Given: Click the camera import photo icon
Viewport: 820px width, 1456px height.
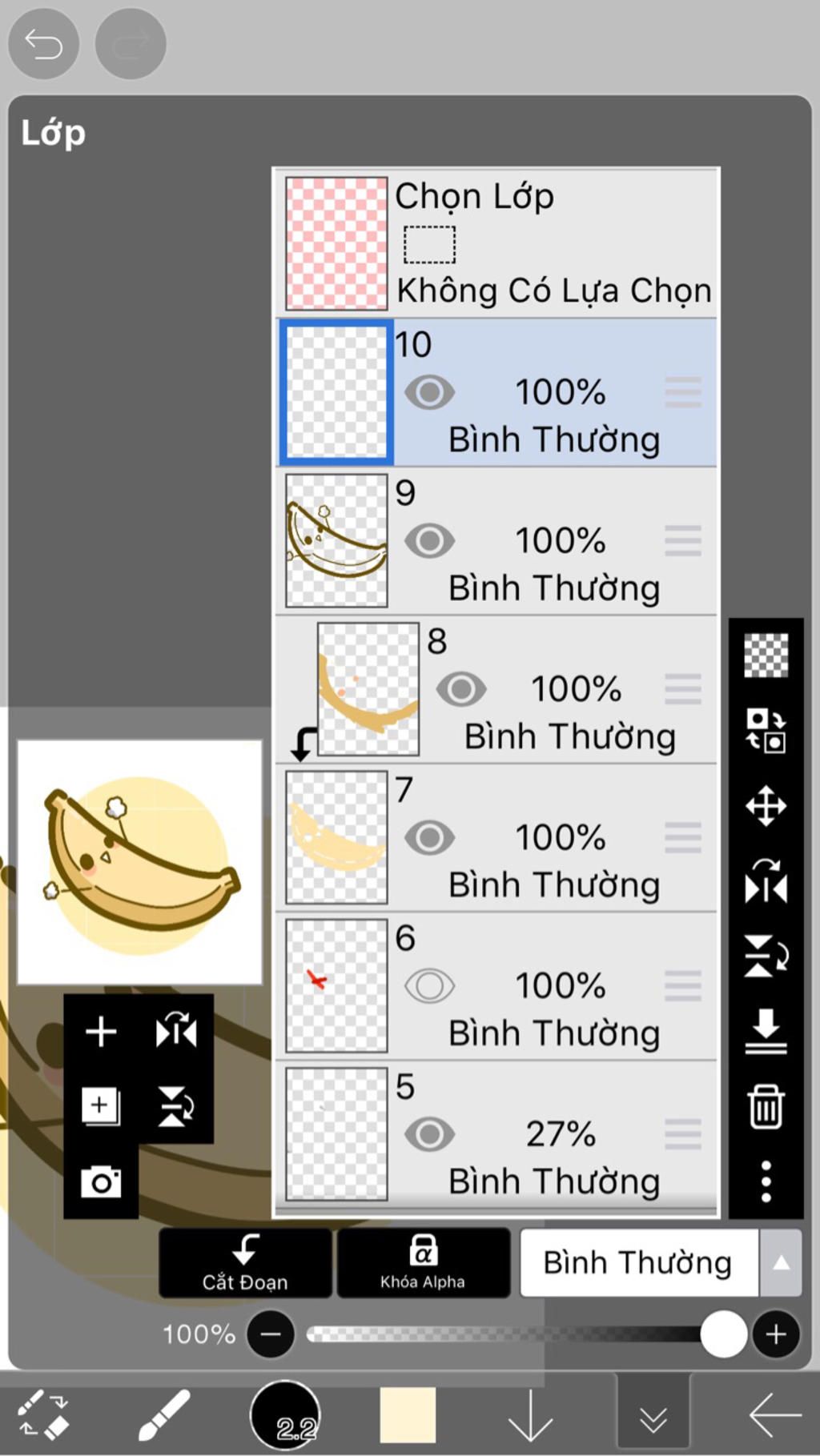Looking at the screenshot, I should (x=101, y=1181).
